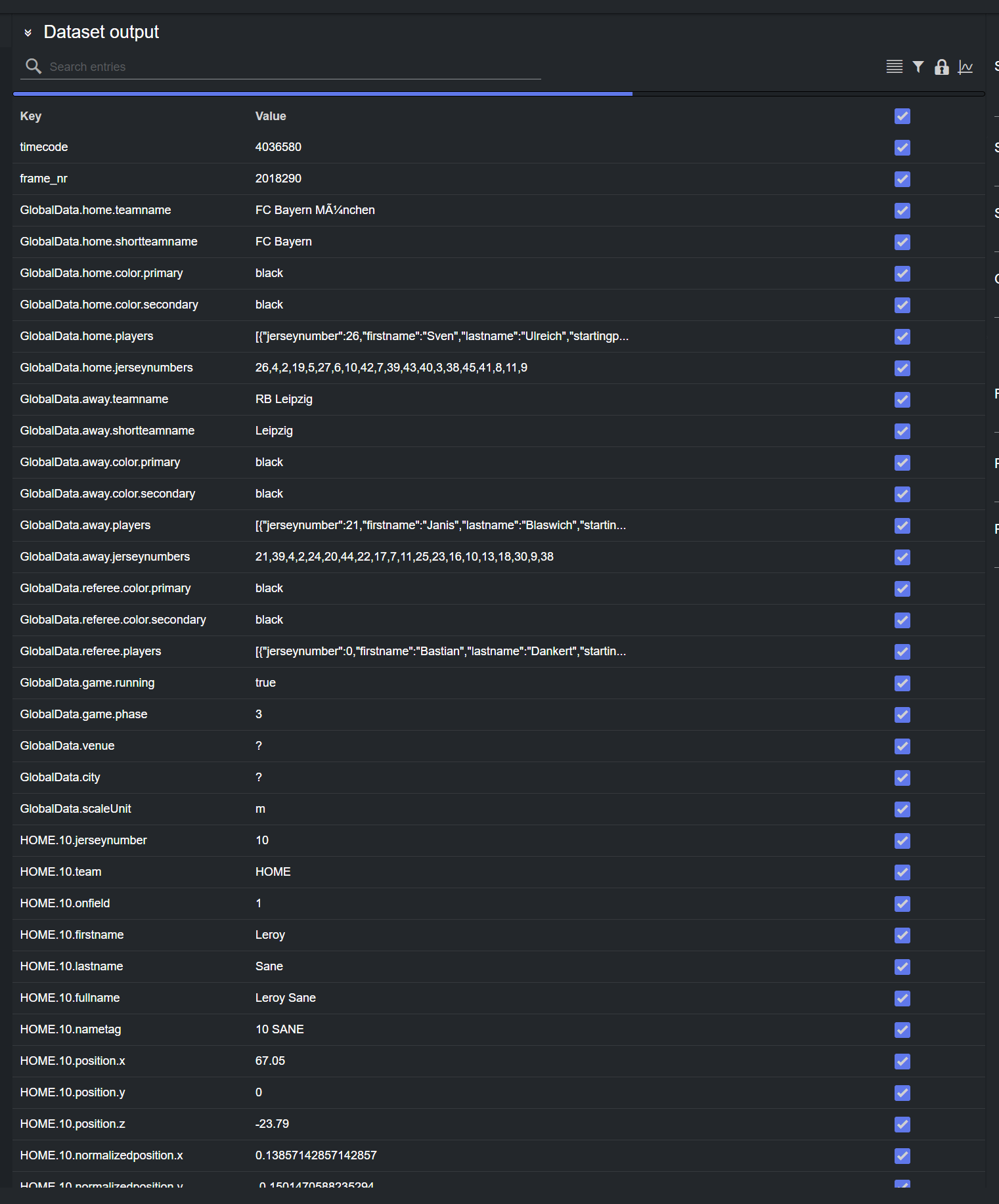
Task: Expand the GlobalData.home.players JSON value
Action: tap(441, 336)
